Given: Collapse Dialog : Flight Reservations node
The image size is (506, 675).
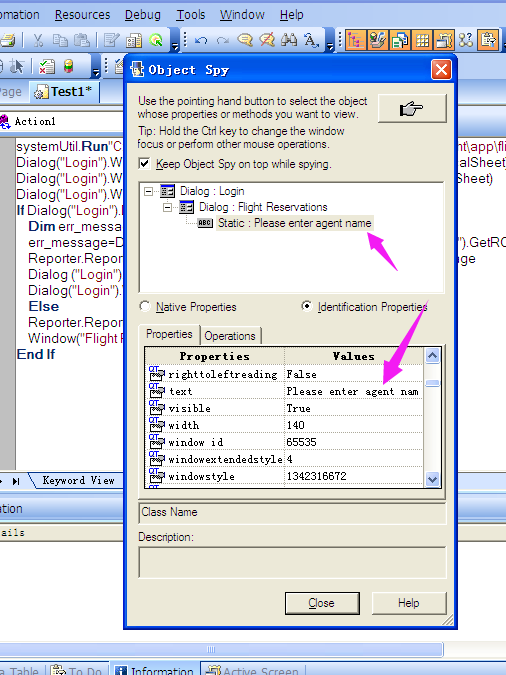Looking at the screenshot, I should (x=168, y=207).
